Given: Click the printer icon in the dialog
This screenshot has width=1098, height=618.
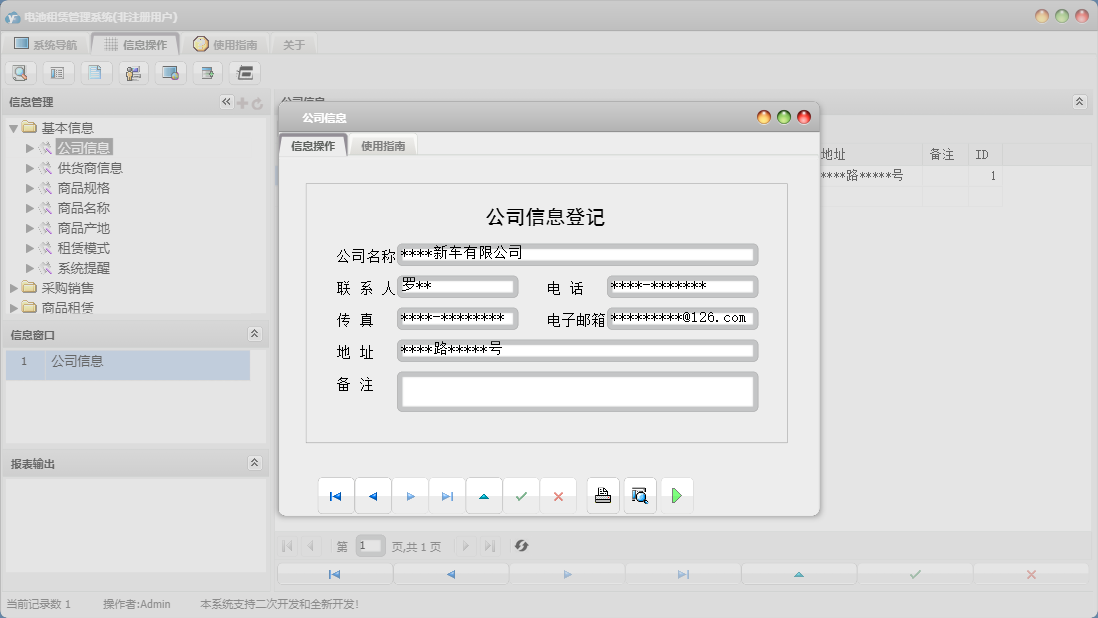Looking at the screenshot, I should (x=603, y=496).
